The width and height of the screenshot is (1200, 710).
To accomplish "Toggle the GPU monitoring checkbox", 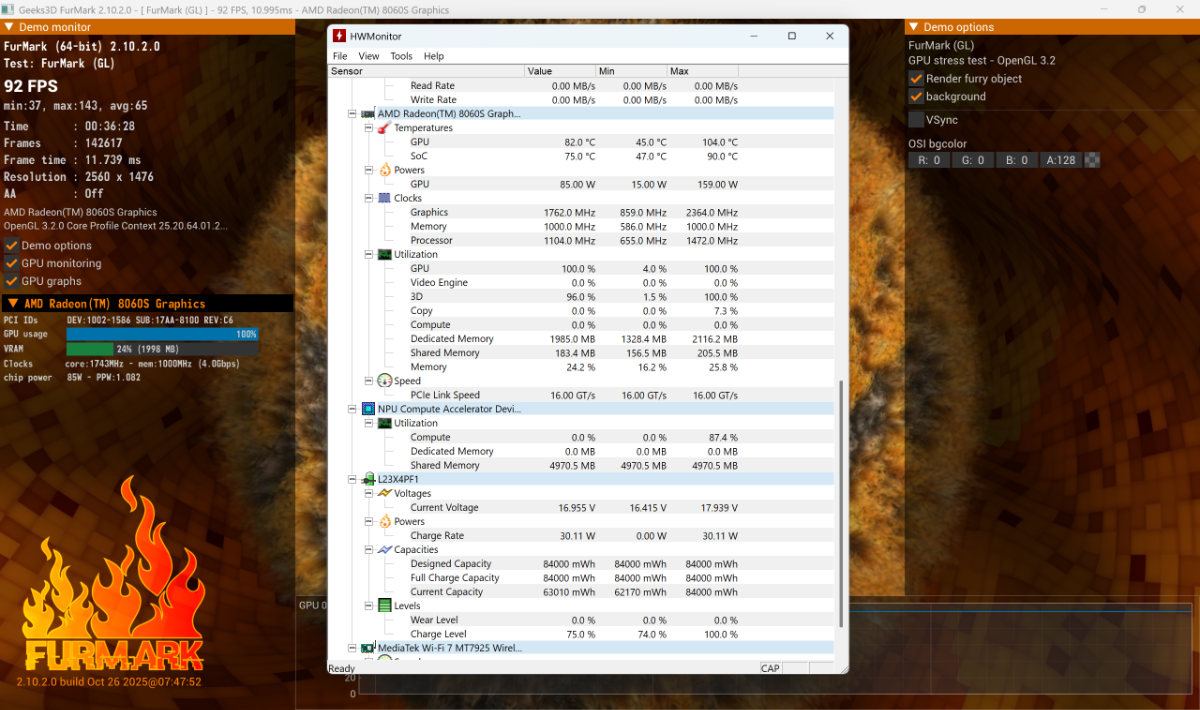I will pyautogui.click(x=11, y=263).
